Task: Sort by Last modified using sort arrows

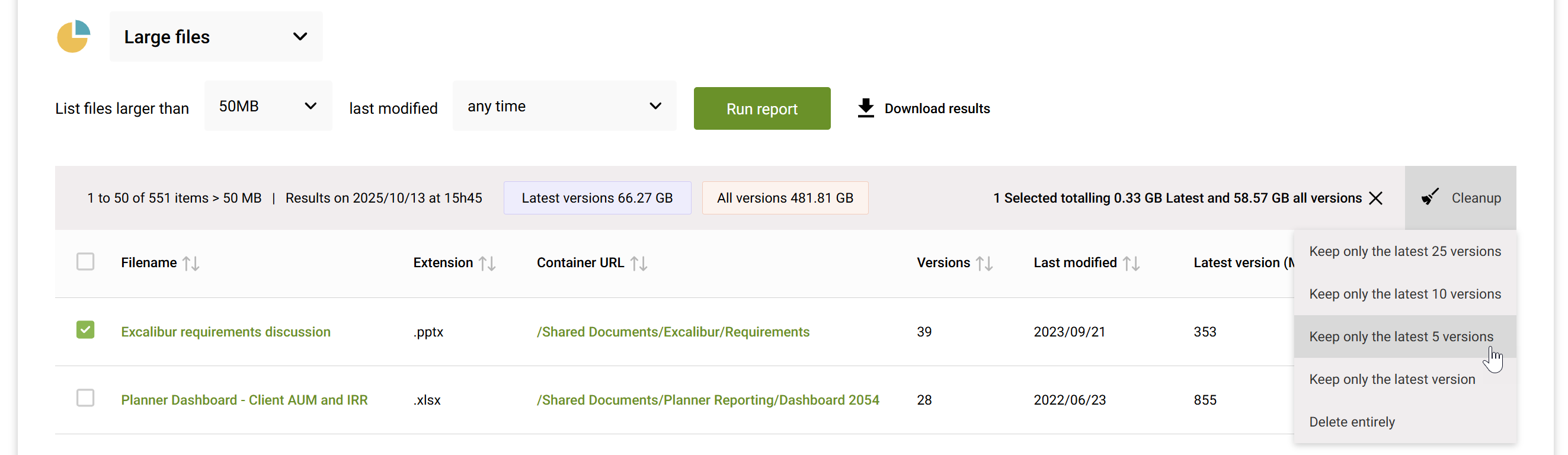Action: coord(1131,264)
